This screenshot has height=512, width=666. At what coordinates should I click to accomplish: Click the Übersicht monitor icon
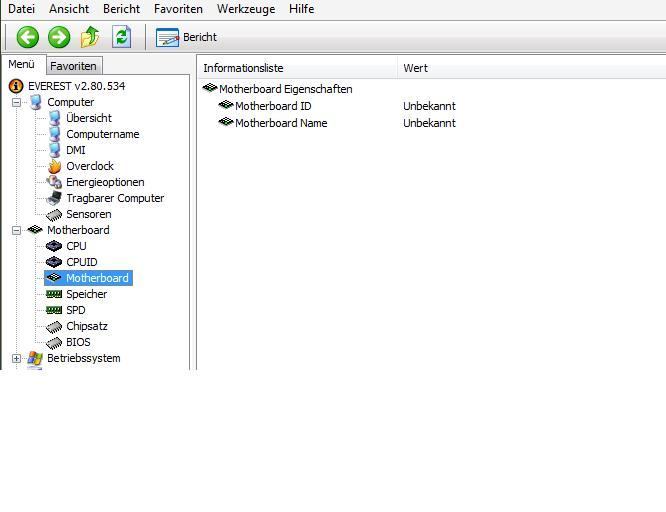54,118
